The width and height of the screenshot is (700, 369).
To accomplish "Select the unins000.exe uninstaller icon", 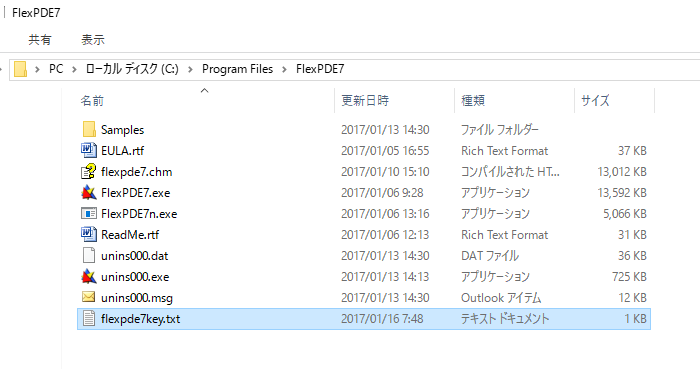I will (x=89, y=276).
